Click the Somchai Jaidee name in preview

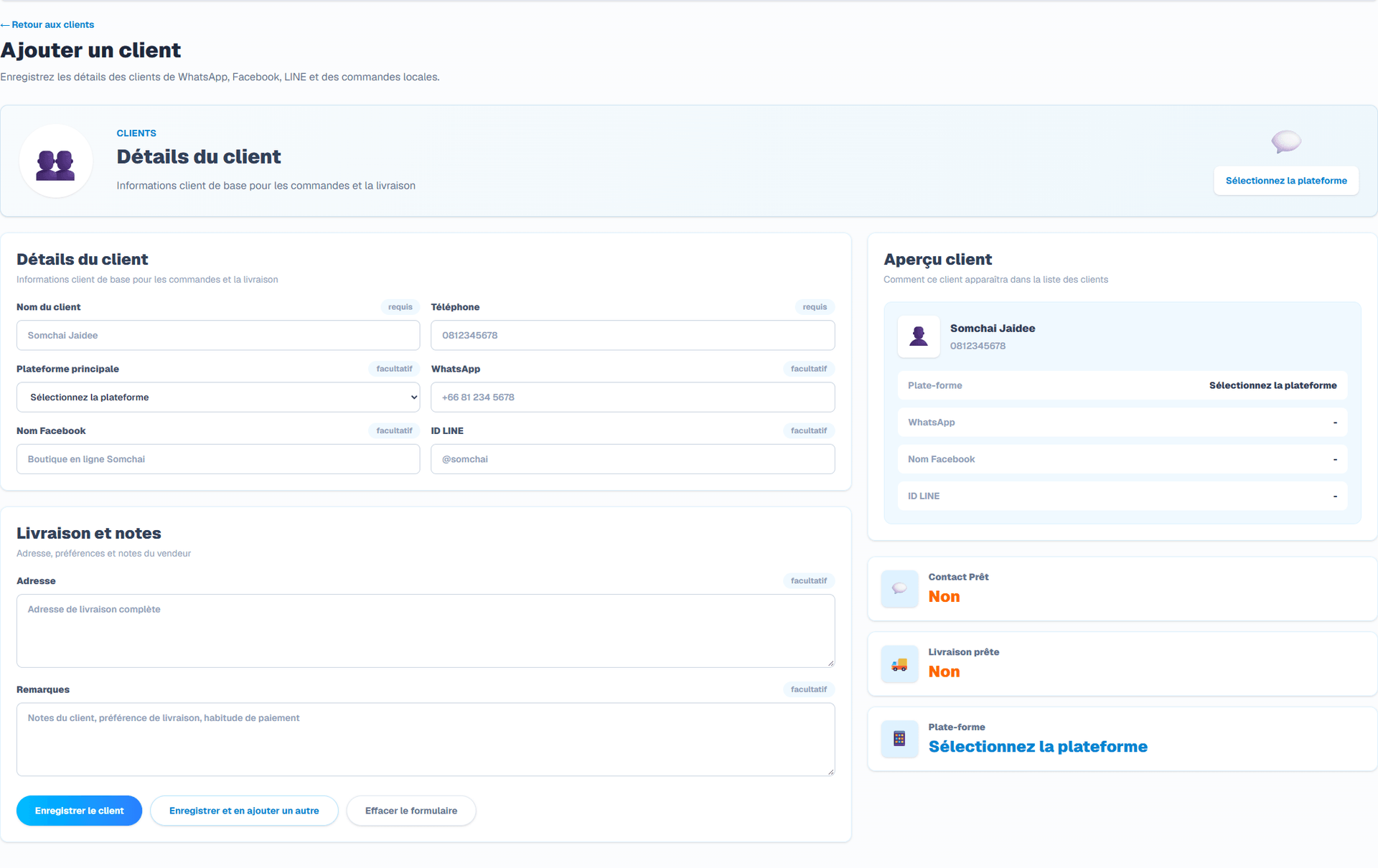[993, 328]
